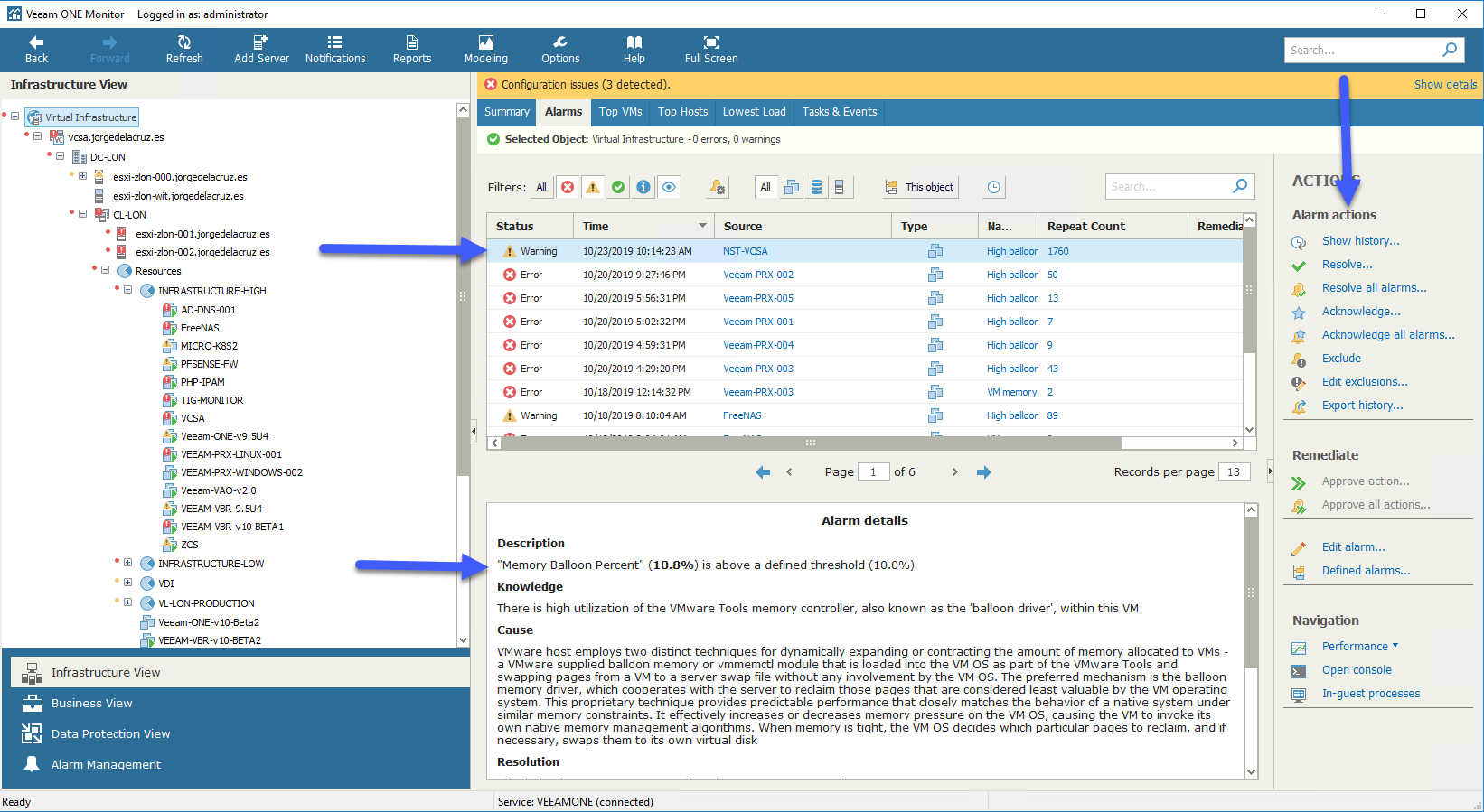Toggle the datastore object-type filter
Viewport: 1484px width, 812px height.
816,187
